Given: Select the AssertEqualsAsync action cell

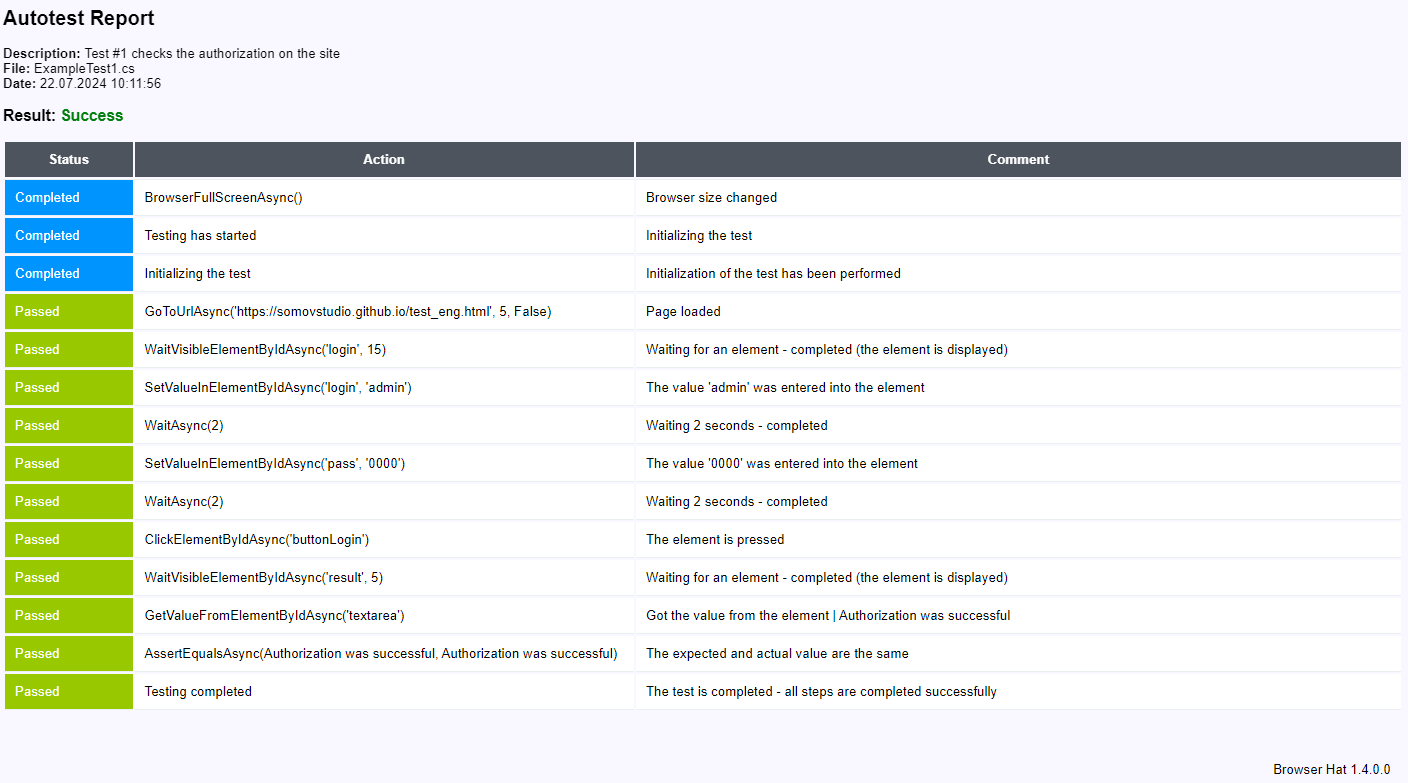Looking at the screenshot, I should 381,654.
